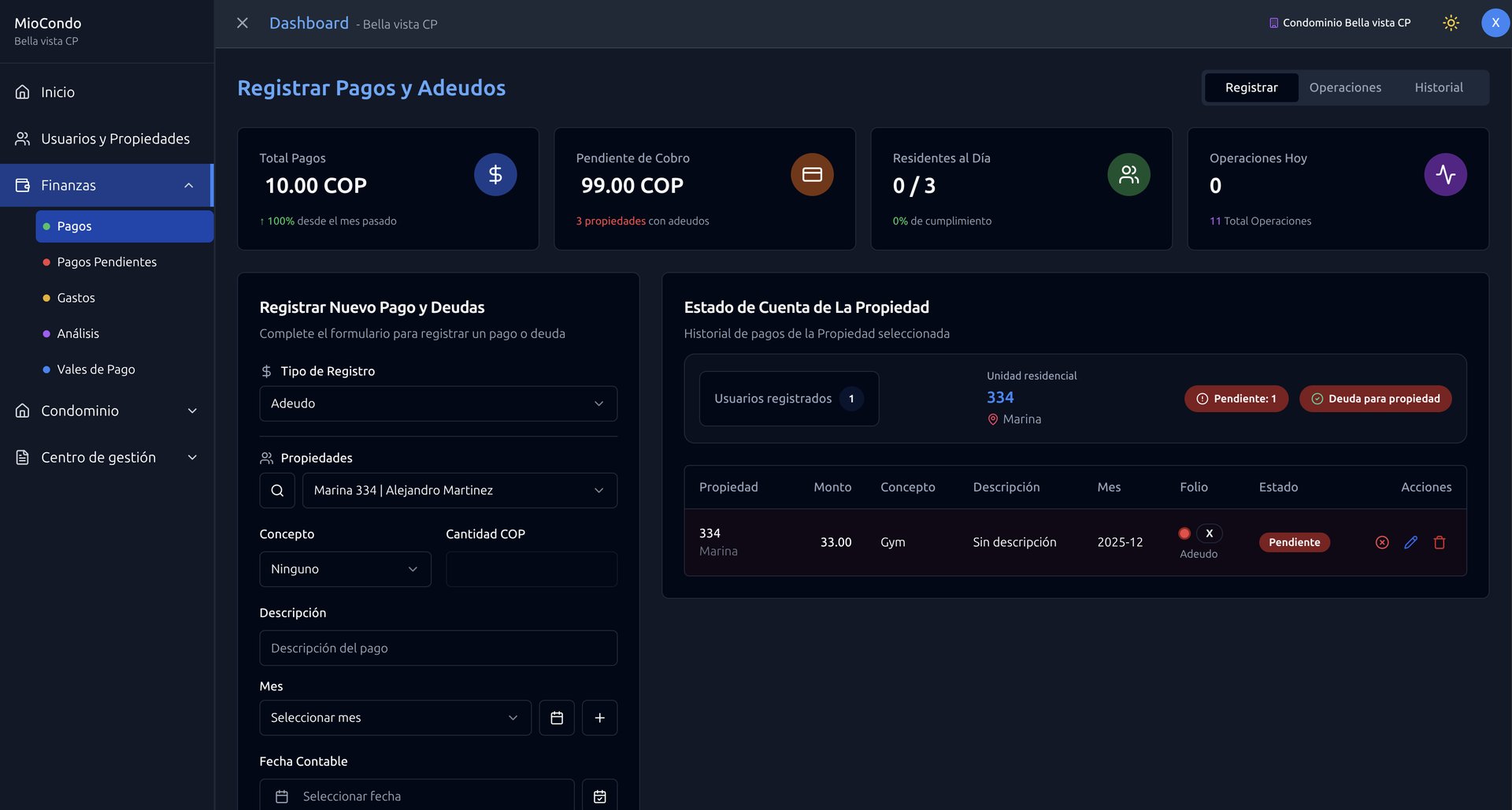Open Gastos in the sidebar
This screenshot has width=1512, height=810.
124,298
